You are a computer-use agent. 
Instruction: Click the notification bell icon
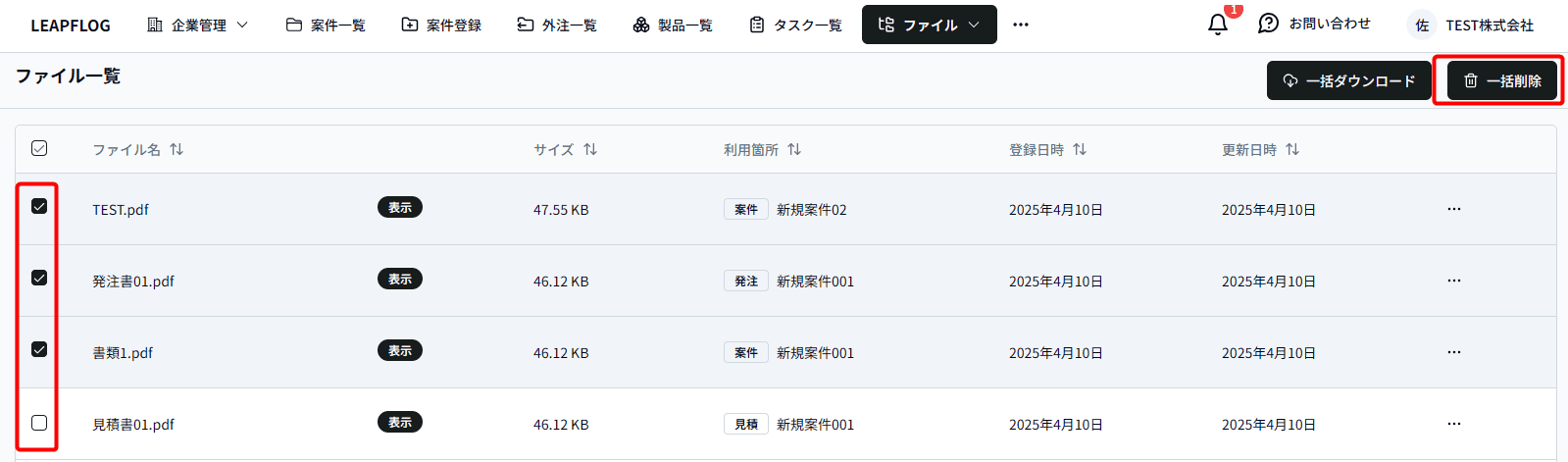pyautogui.click(x=1218, y=24)
